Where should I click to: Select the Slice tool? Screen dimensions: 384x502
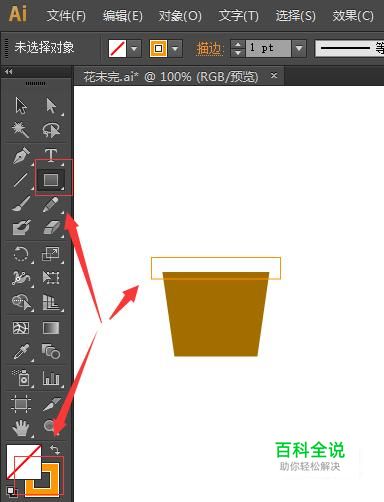pyautogui.click(x=51, y=404)
